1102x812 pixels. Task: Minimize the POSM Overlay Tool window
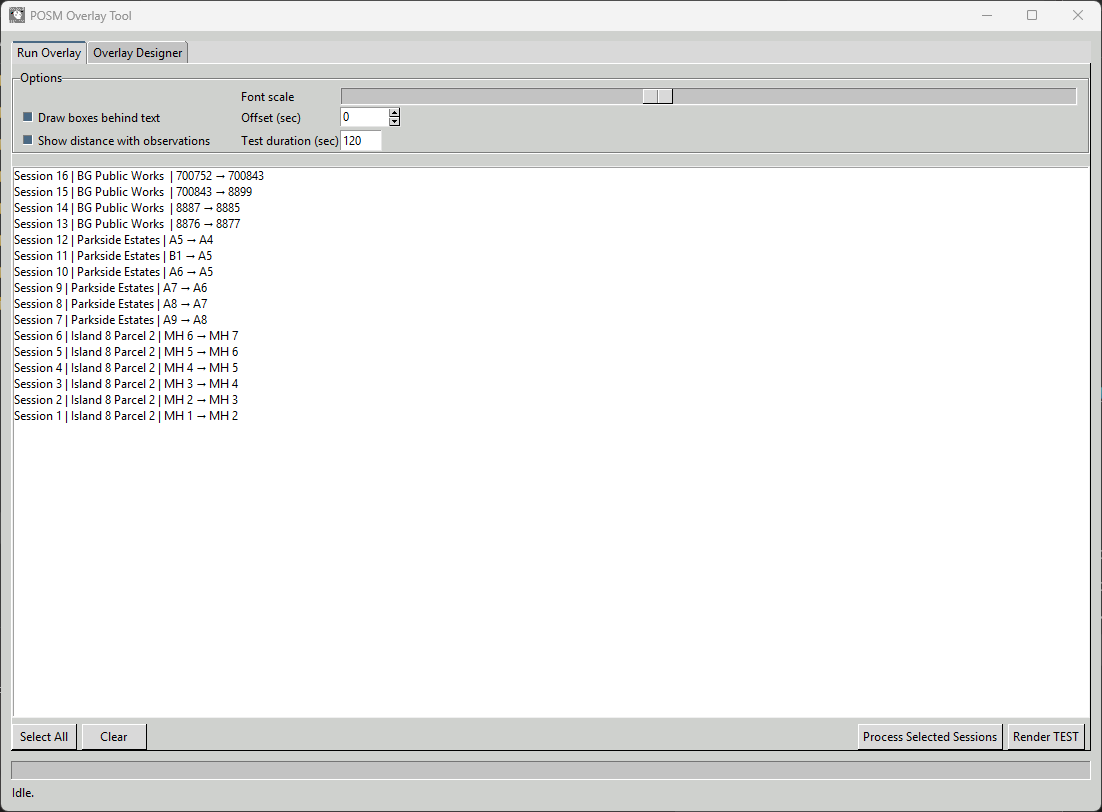click(x=987, y=15)
